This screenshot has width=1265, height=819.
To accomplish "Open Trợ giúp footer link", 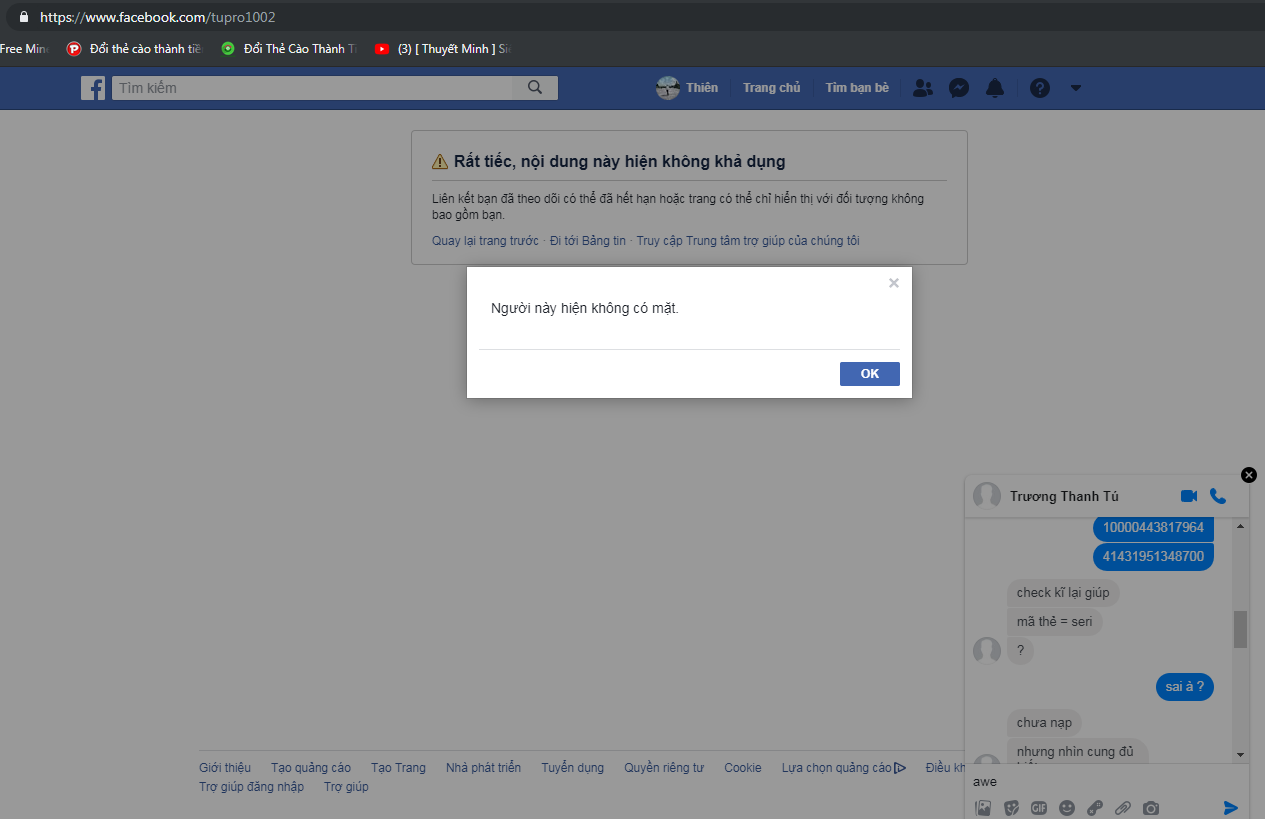I will (x=346, y=787).
